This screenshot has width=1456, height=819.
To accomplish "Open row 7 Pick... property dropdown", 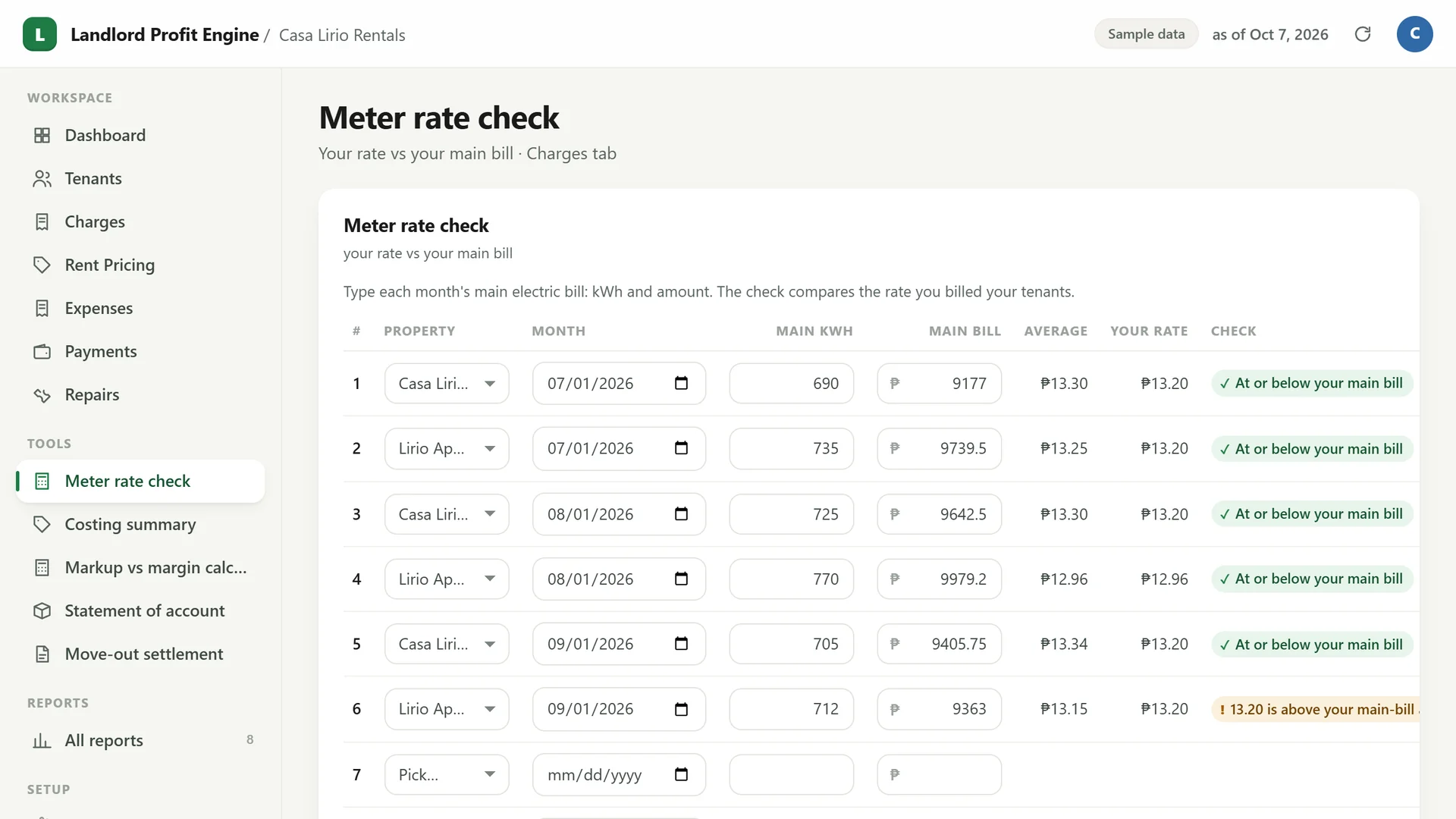I will pyautogui.click(x=447, y=774).
